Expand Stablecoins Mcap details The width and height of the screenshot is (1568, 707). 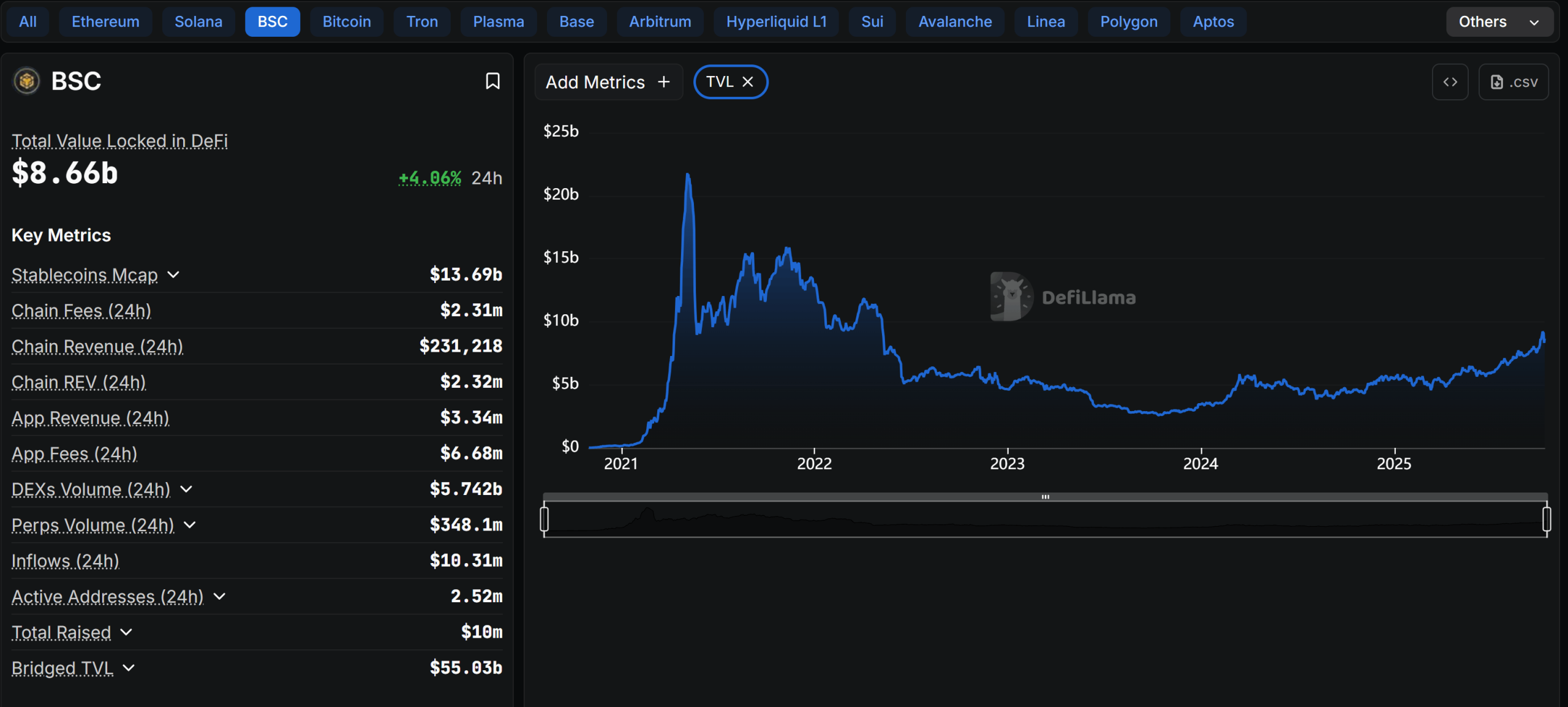pyautogui.click(x=173, y=274)
